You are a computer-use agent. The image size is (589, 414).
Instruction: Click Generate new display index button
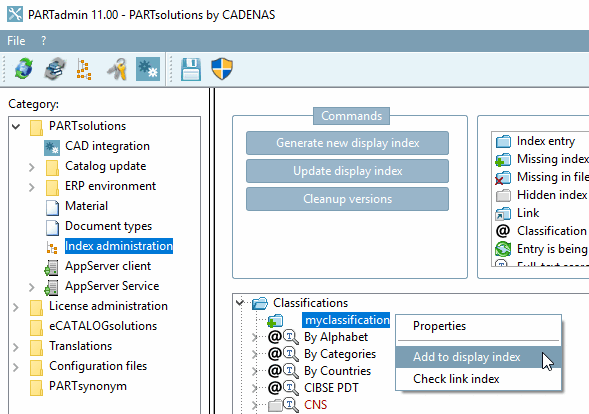347,143
